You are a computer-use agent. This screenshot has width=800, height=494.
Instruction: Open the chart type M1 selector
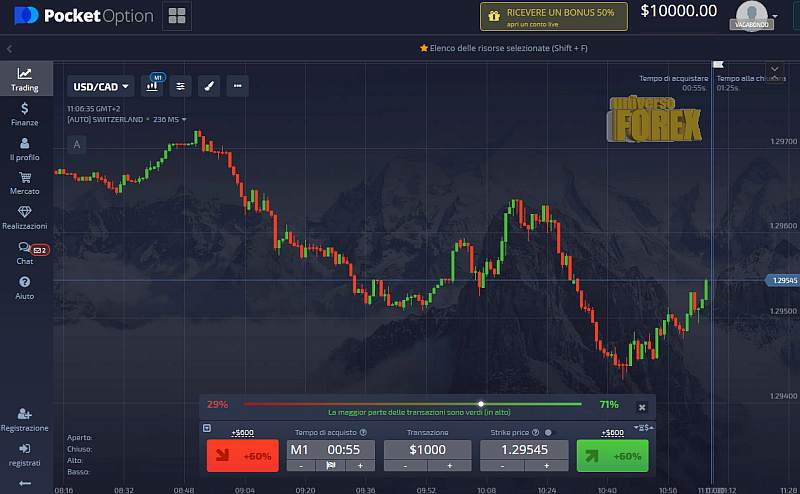[x=153, y=86]
